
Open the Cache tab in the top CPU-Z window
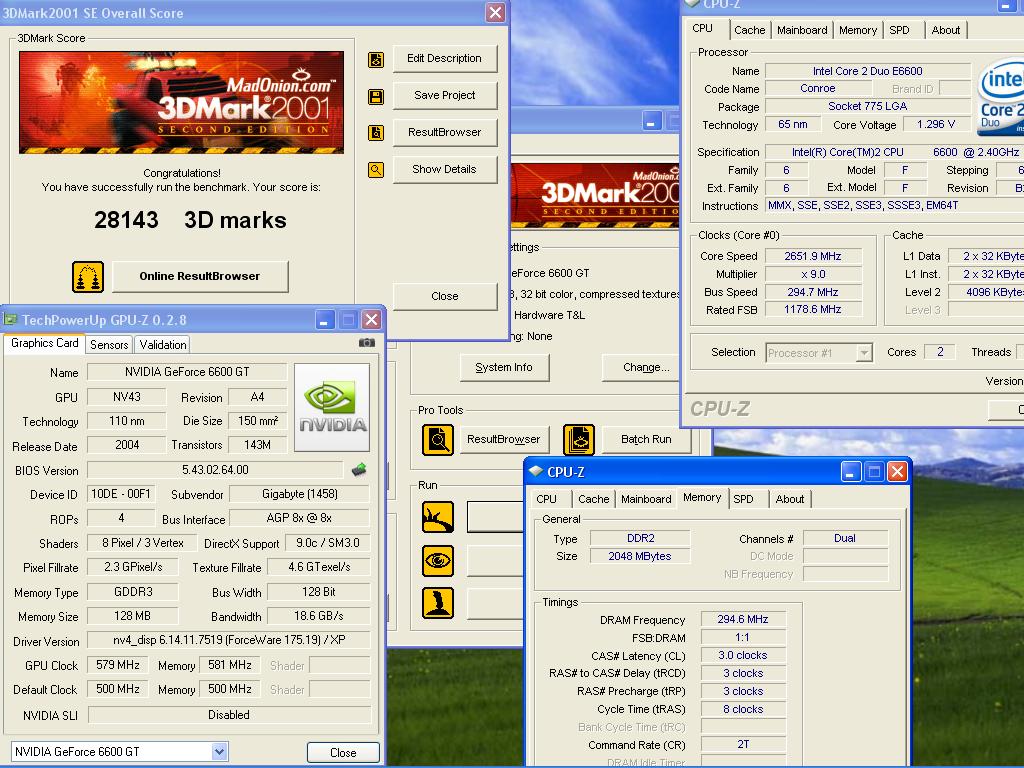coord(750,30)
